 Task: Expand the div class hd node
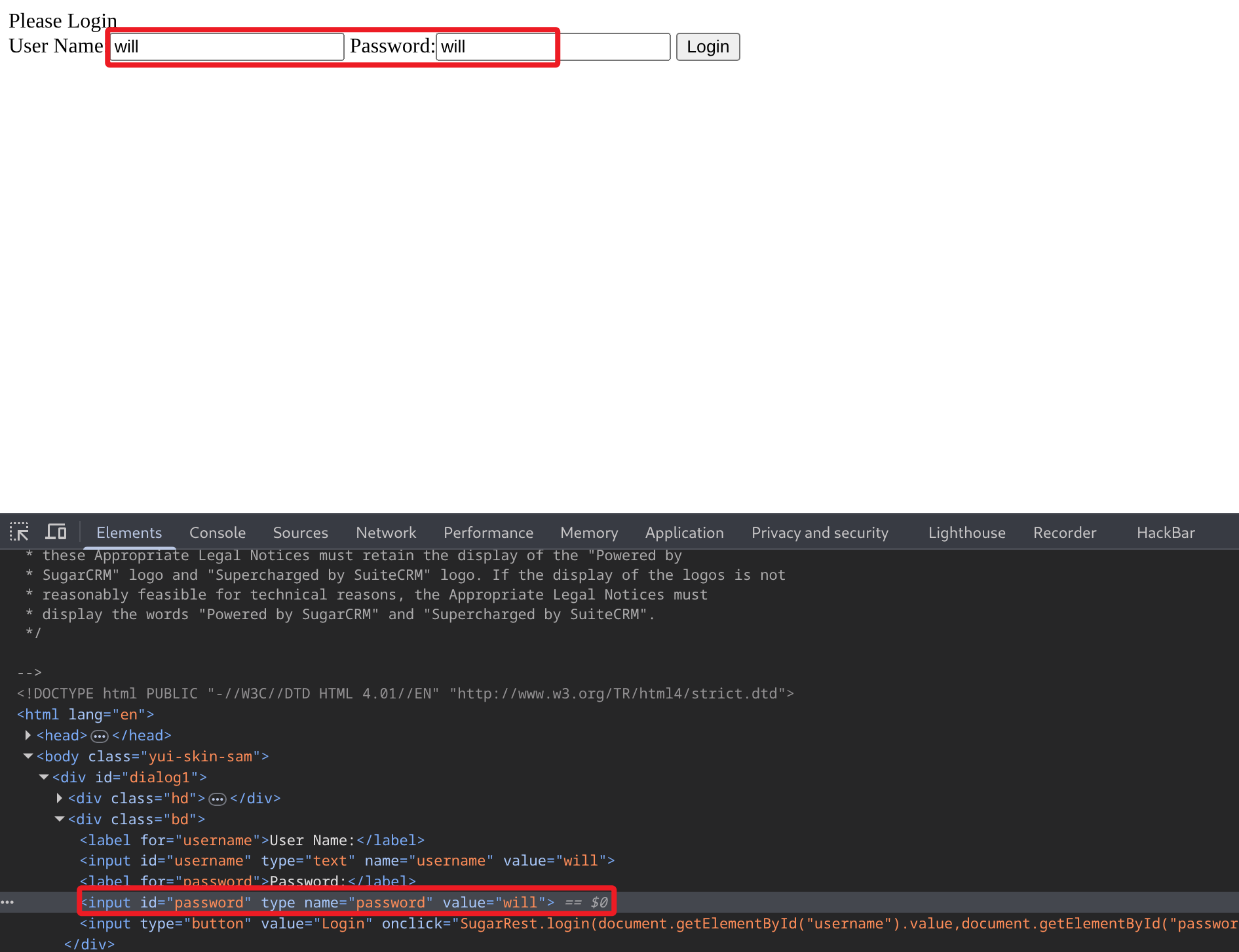coord(60,798)
